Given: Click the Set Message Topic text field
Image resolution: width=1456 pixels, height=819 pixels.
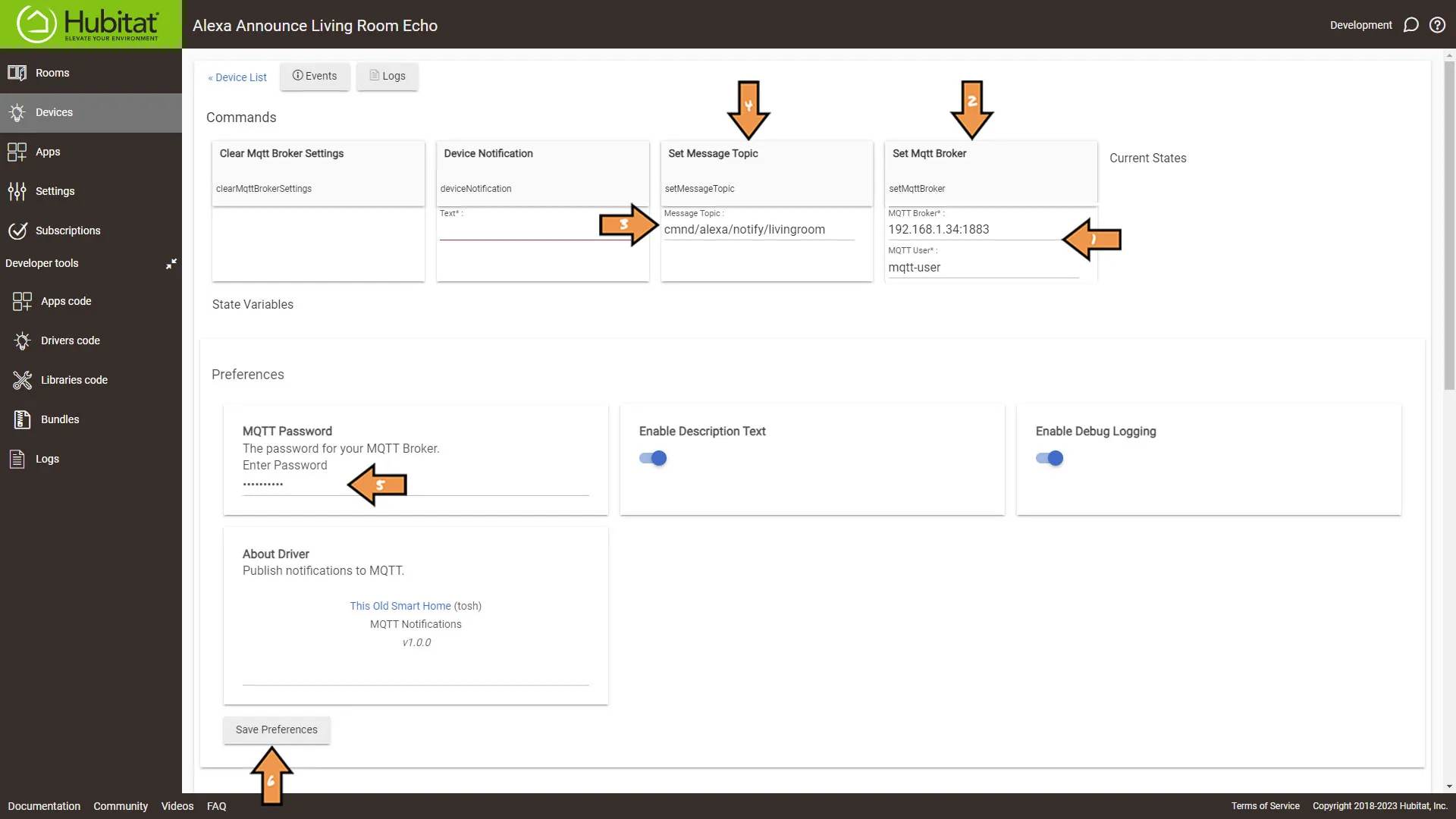Looking at the screenshot, I should [x=765, y=229].
